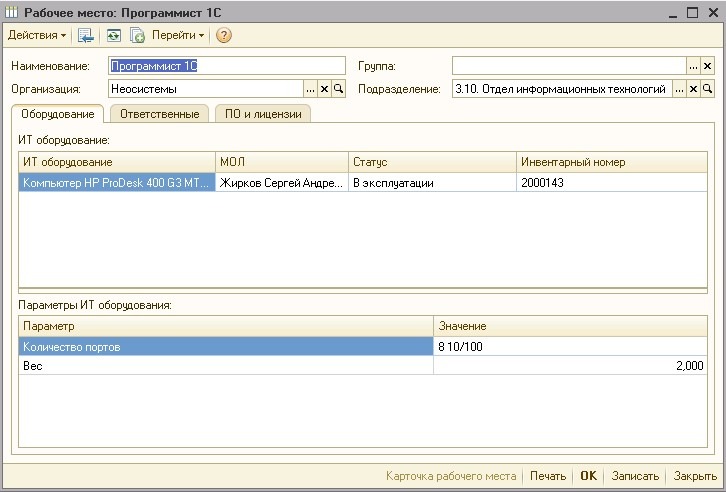Open Организация selection with ellipsis button
726x492 pixels.
tap(311, 89)
